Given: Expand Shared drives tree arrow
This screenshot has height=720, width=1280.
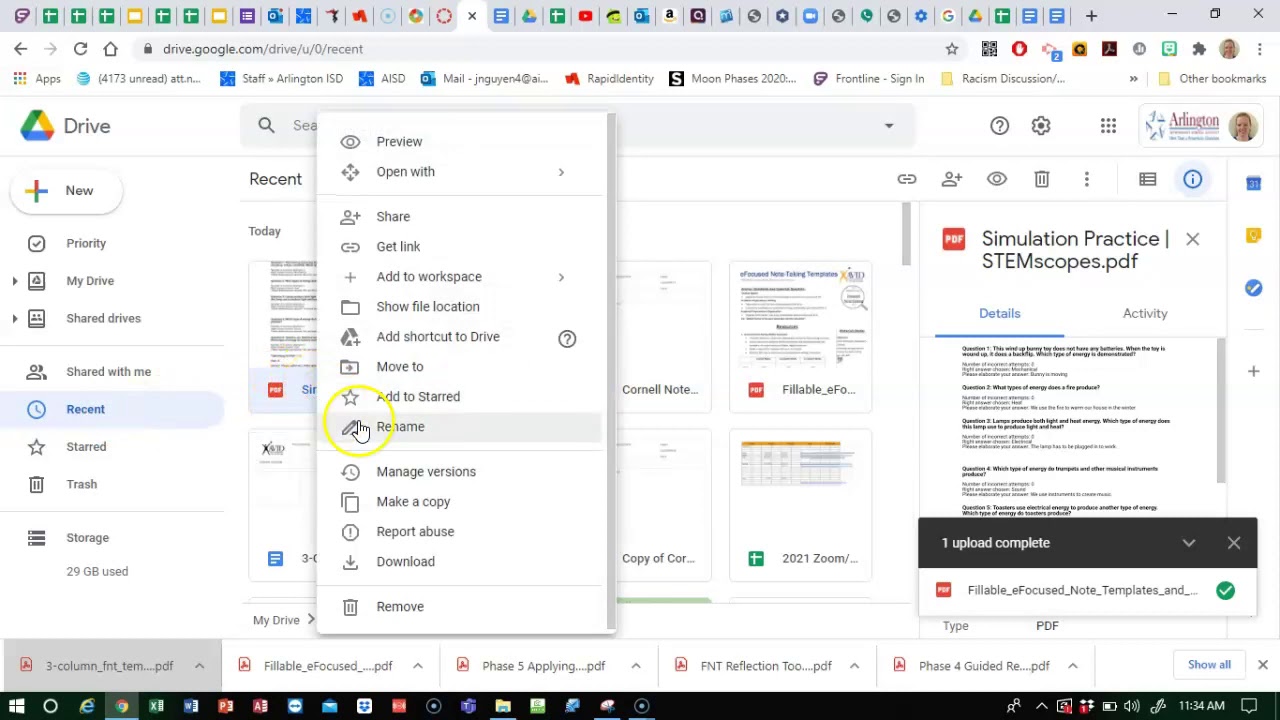Looking at the screenshot, I should tap(14, 318).
